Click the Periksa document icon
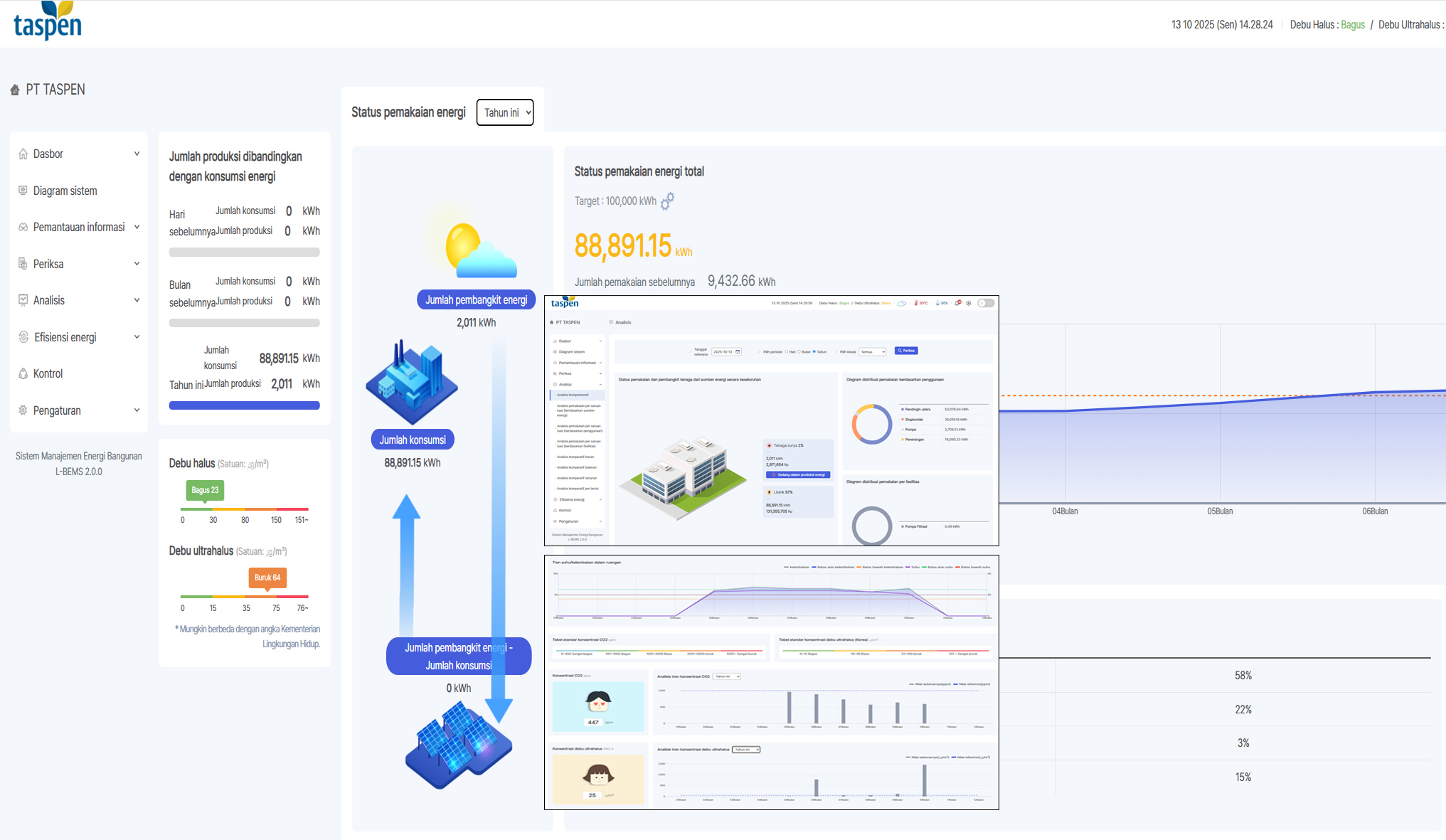The width and height of the screenshot is (1446, 840). click(23, 264)
